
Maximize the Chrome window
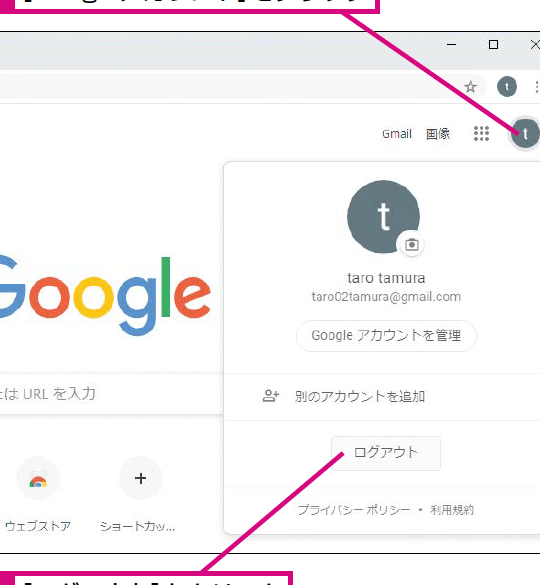click(x=493, y=44)
